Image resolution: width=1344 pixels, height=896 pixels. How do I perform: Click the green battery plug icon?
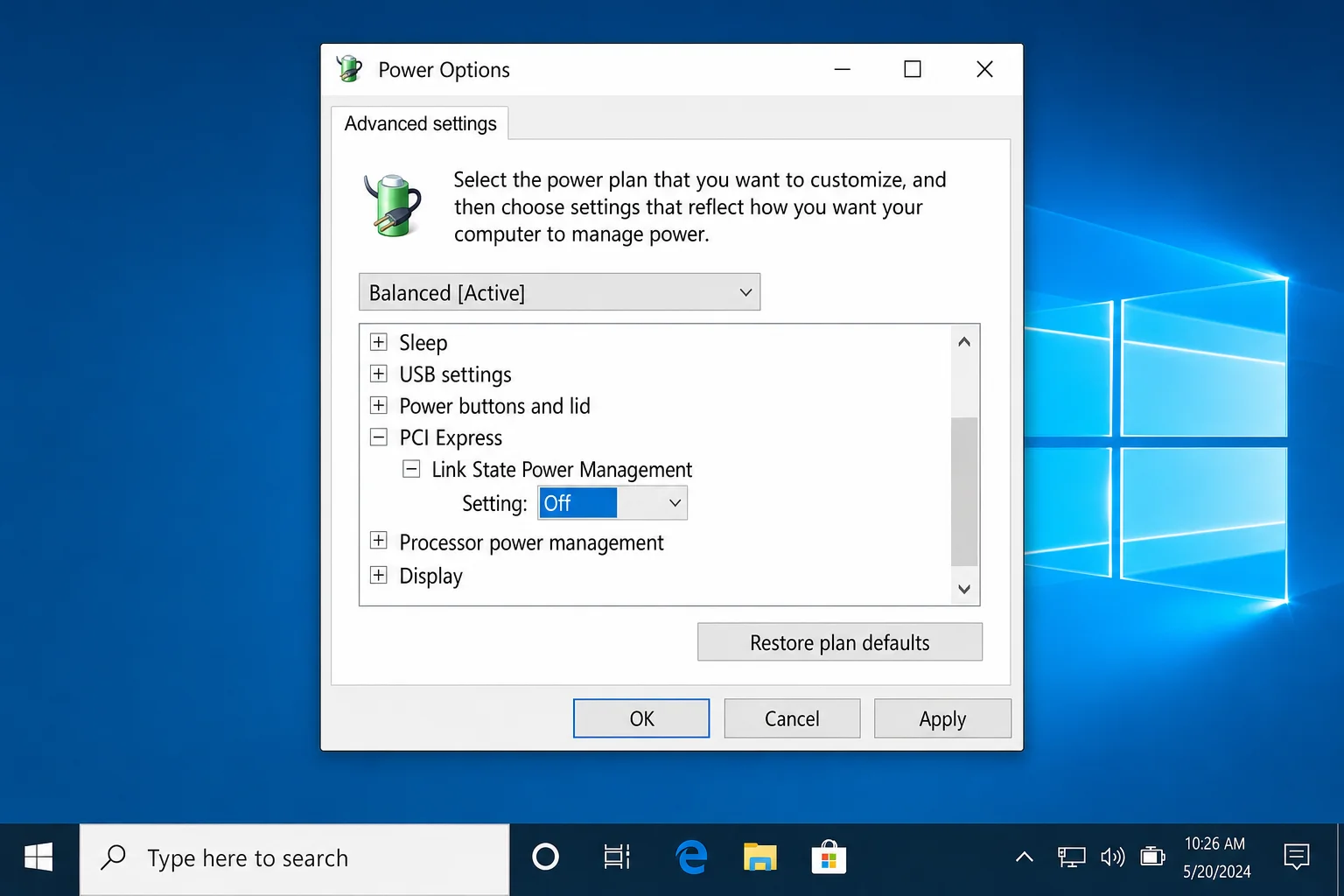(x=393, y=206)
